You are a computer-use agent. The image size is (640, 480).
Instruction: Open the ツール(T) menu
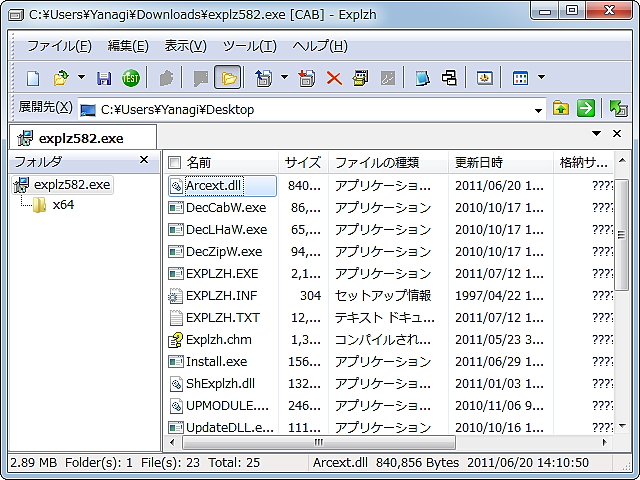coord(249,46)
